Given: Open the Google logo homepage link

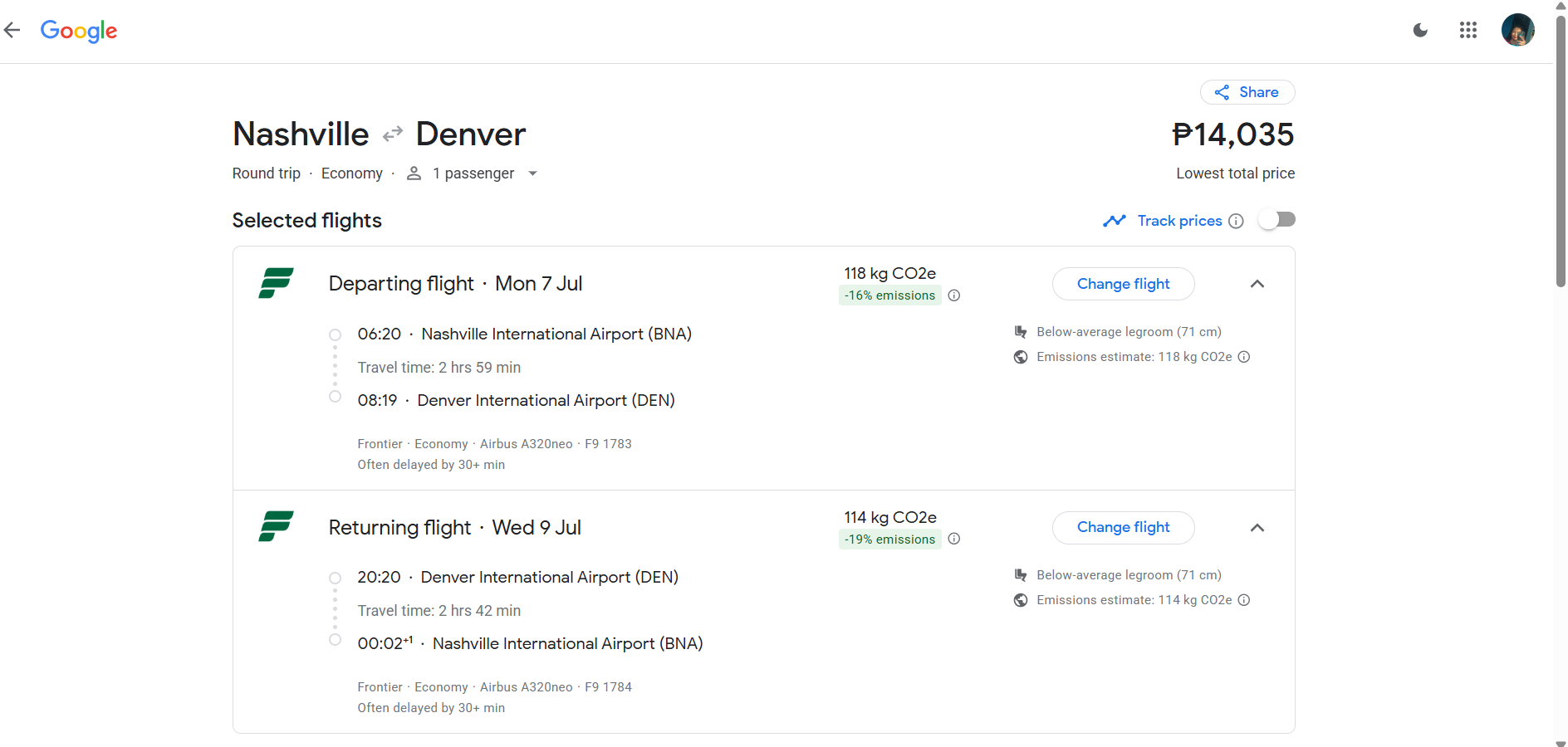Looking at the screenshot, I should (x=79, y=31).
